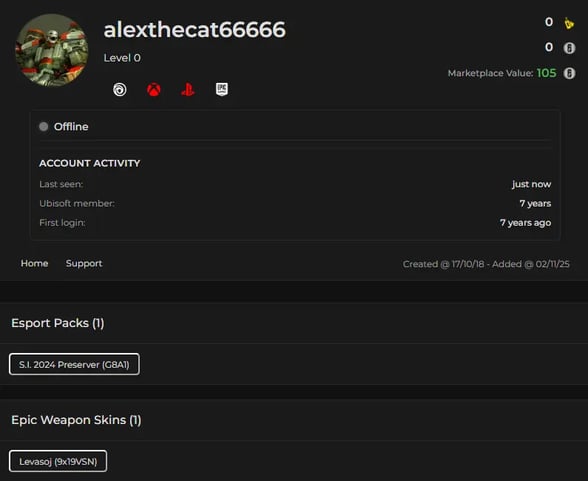This screenshot has width=588, height=481.
Task: Go to the Home link
Action: [34, 263]
